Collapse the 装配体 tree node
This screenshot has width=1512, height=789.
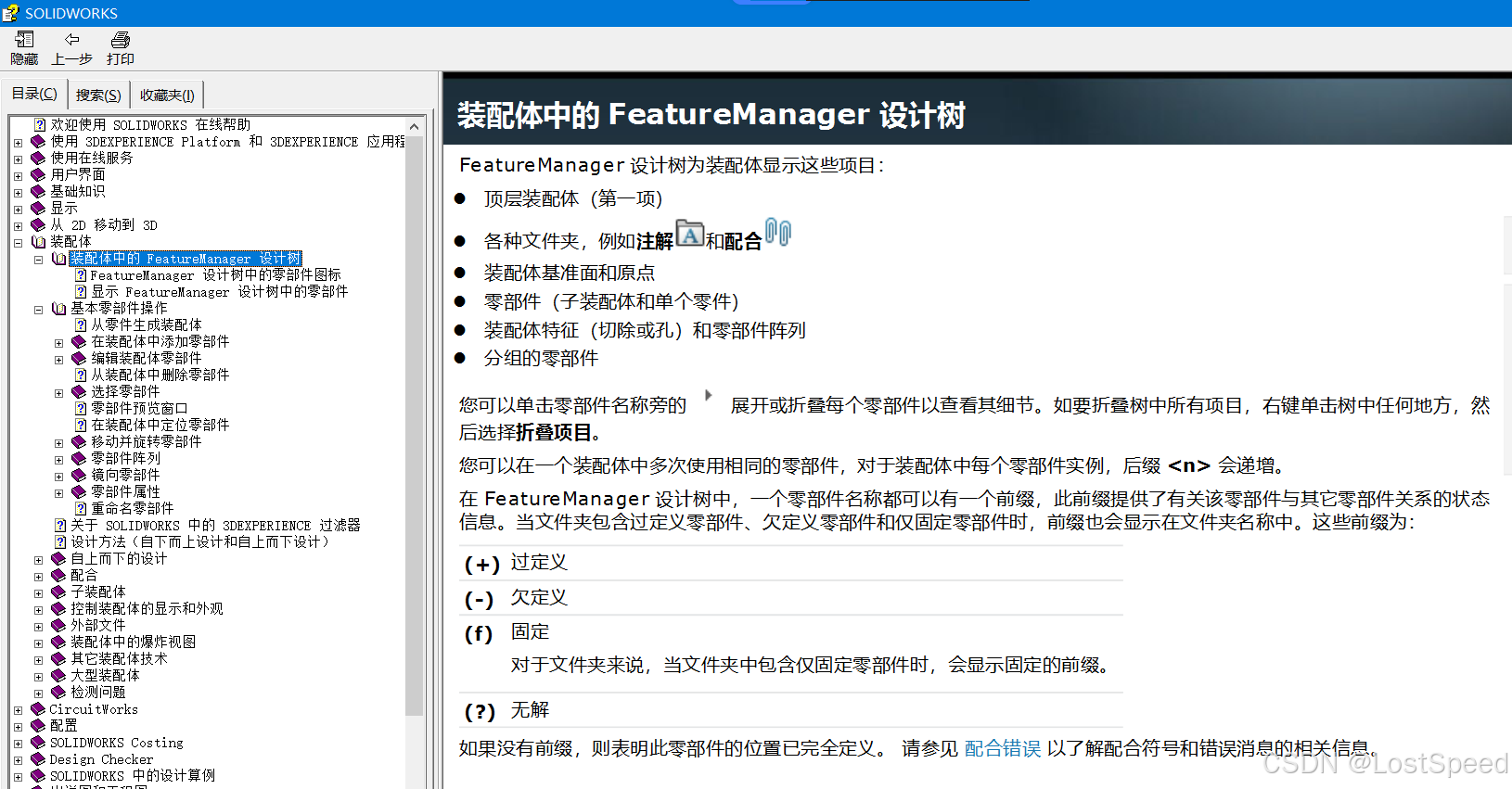coord(18,243)
